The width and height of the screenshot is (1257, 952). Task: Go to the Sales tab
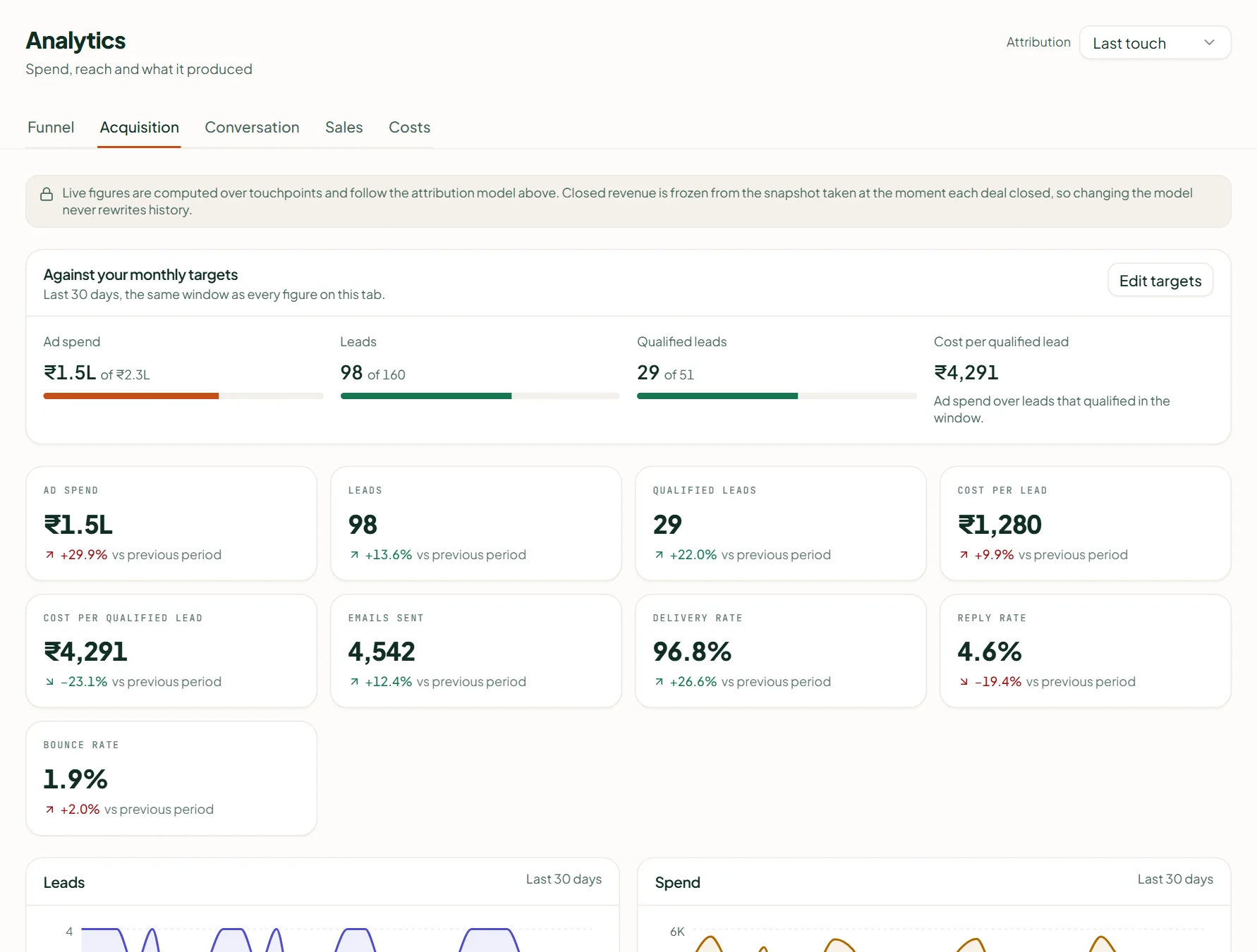[344, 128]
